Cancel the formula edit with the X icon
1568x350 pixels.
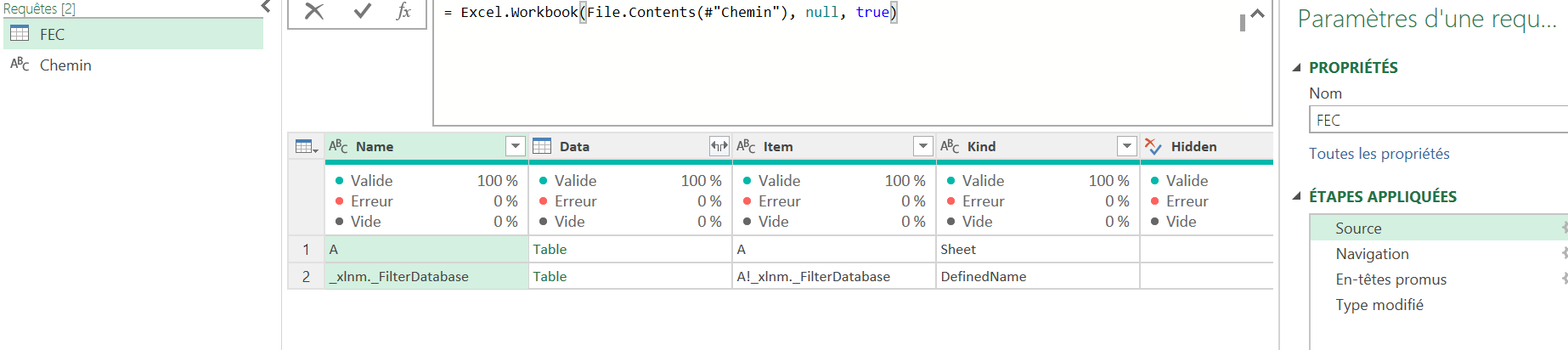tap(314, 12)
